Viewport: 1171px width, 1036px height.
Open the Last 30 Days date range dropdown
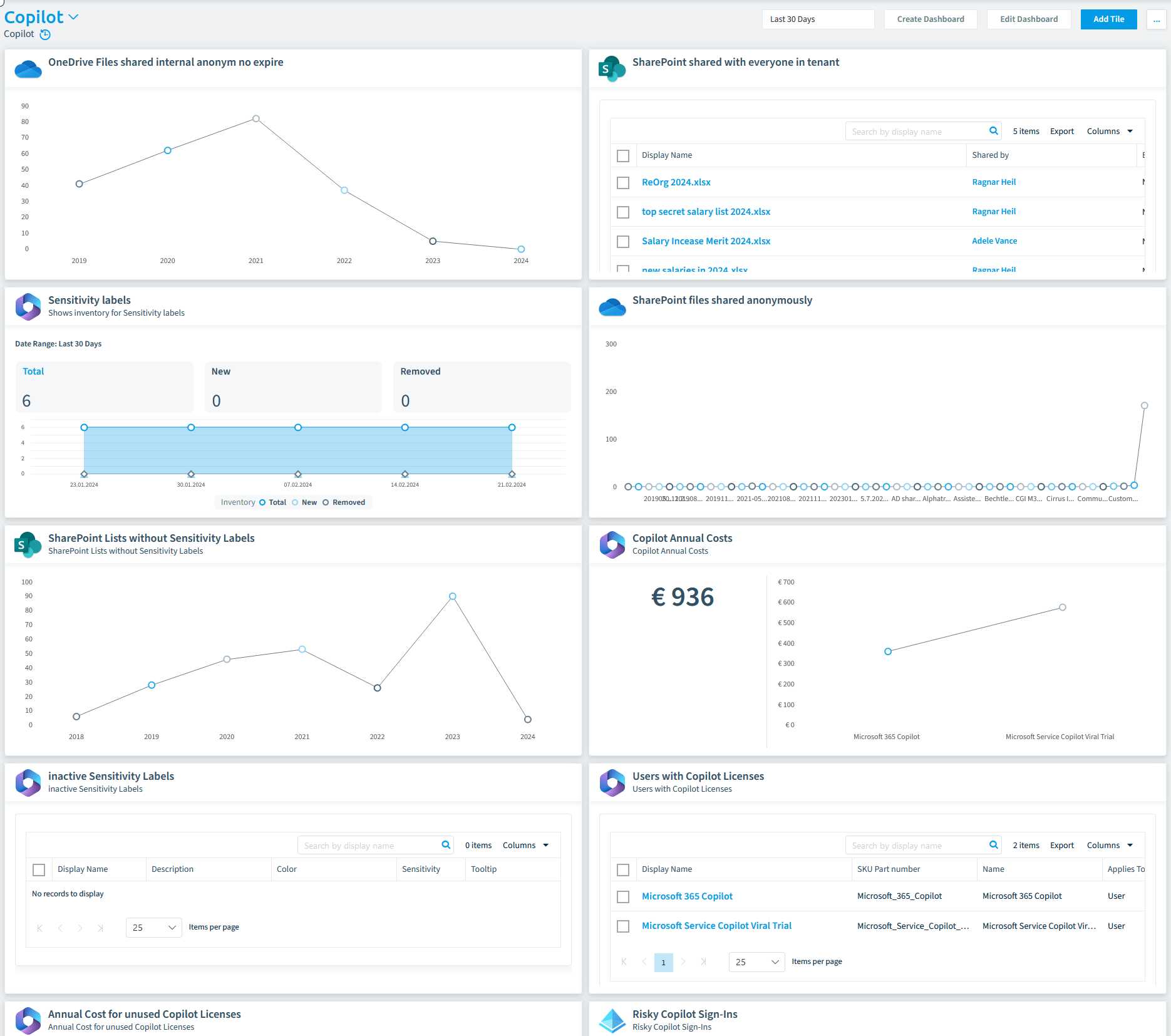tap(818, 19)
